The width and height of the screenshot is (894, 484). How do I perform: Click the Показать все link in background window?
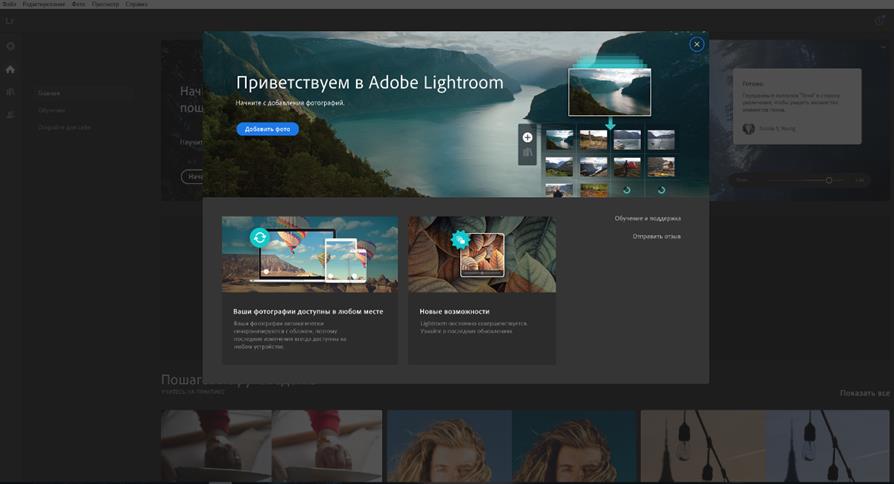pos(864,393)
